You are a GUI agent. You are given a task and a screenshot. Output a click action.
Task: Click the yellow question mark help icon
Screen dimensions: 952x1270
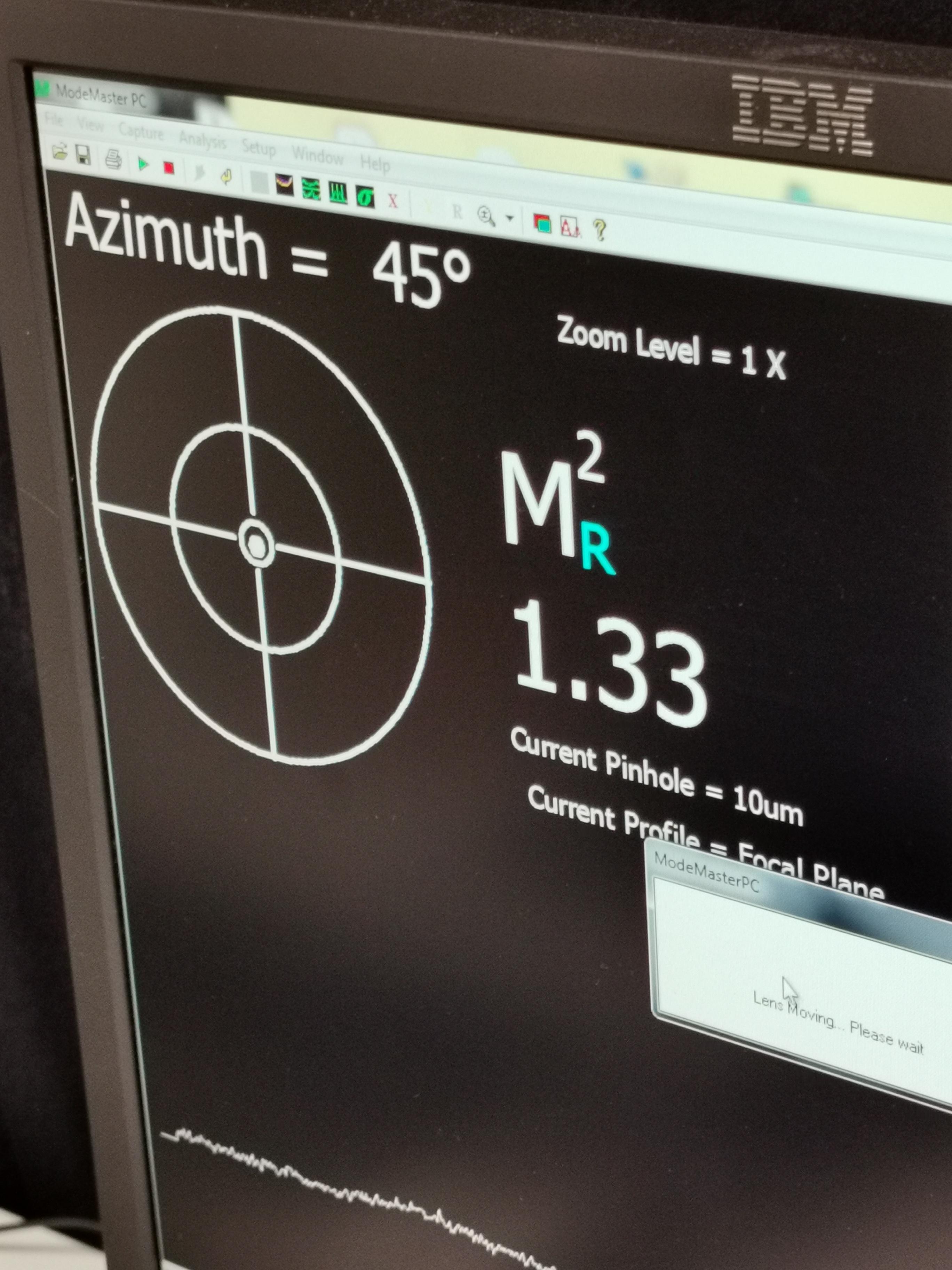(x=600, y=232)
